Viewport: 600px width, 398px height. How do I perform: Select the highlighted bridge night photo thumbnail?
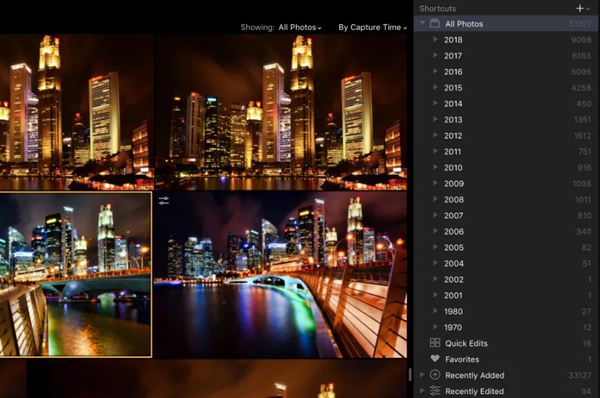click(x=76, y=274)
